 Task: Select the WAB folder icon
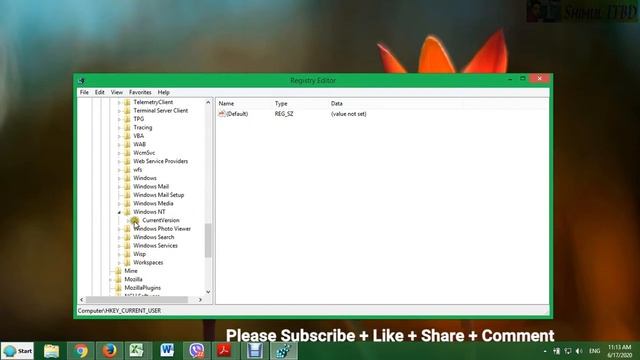point(127,144)
